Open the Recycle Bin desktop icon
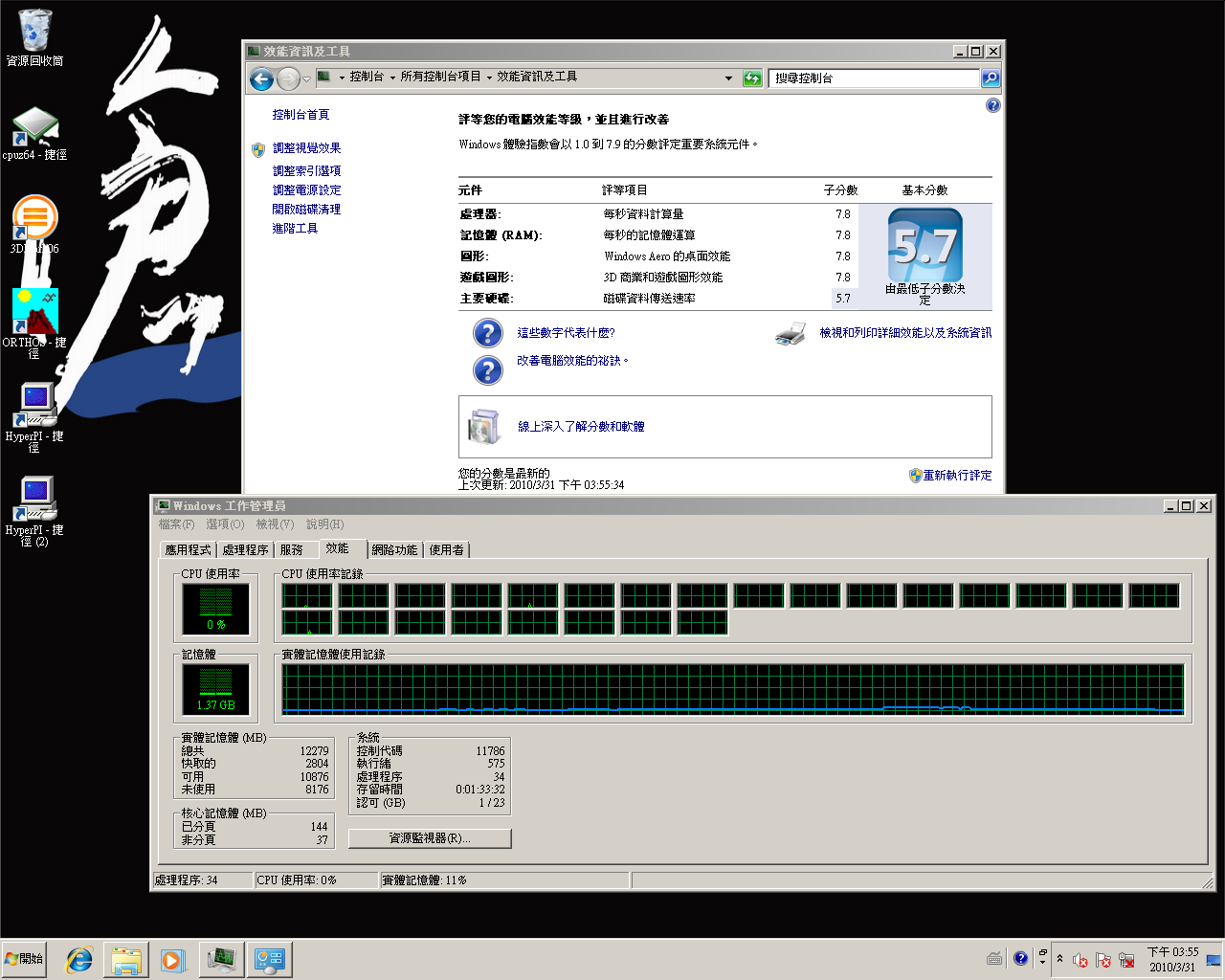This screenshot has width=1225, height=980. 34,38
